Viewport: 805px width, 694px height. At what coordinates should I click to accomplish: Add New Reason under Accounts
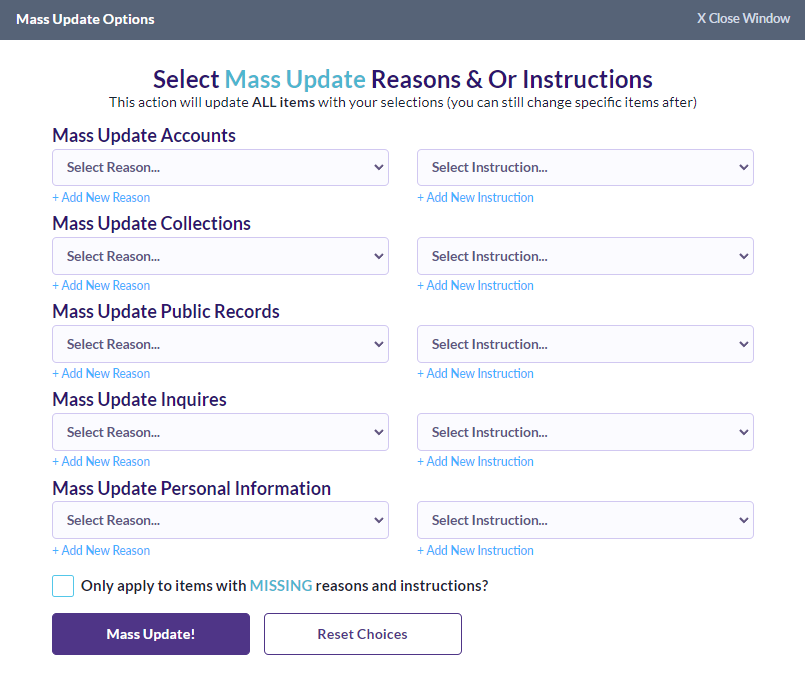101,198
